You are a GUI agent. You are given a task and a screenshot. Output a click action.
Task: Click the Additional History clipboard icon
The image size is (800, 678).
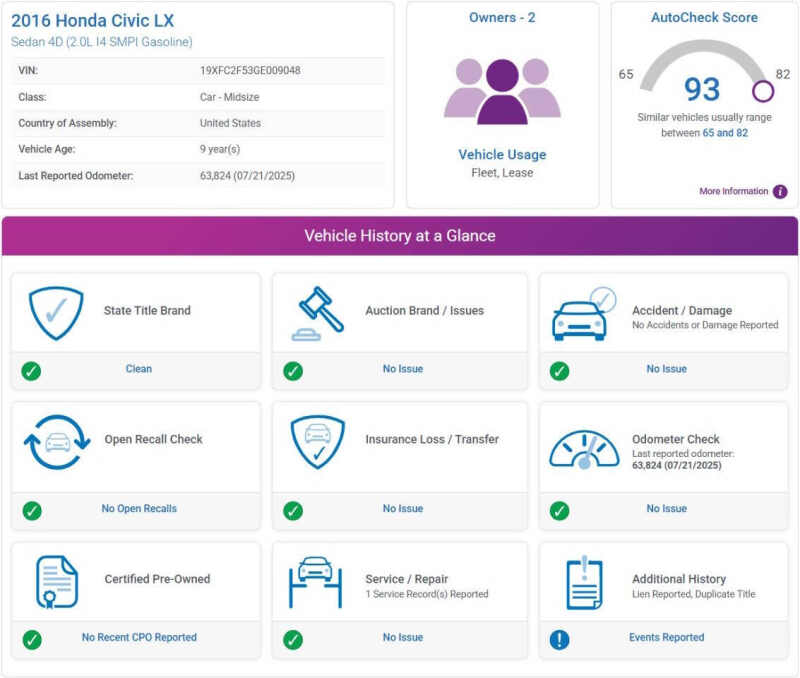pos(584,582)
